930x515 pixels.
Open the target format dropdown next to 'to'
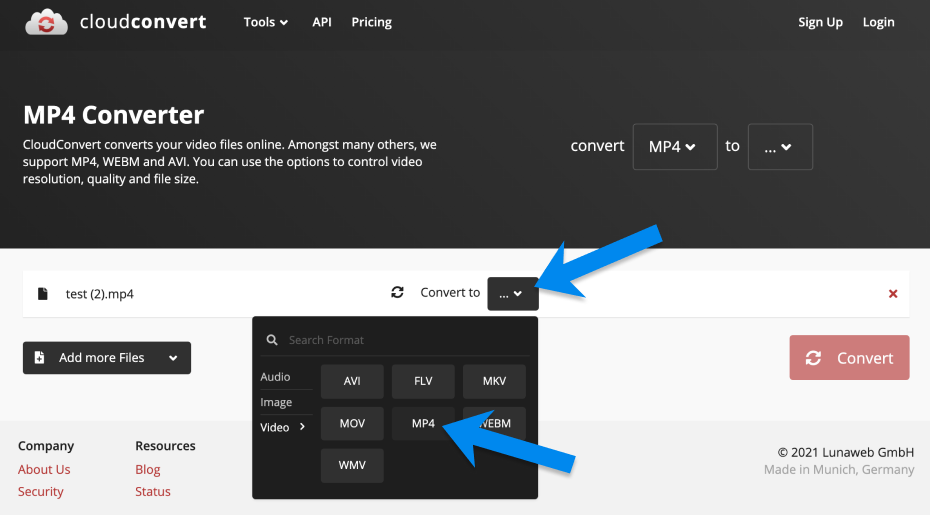pyautogui.click(x=780, y=147)
